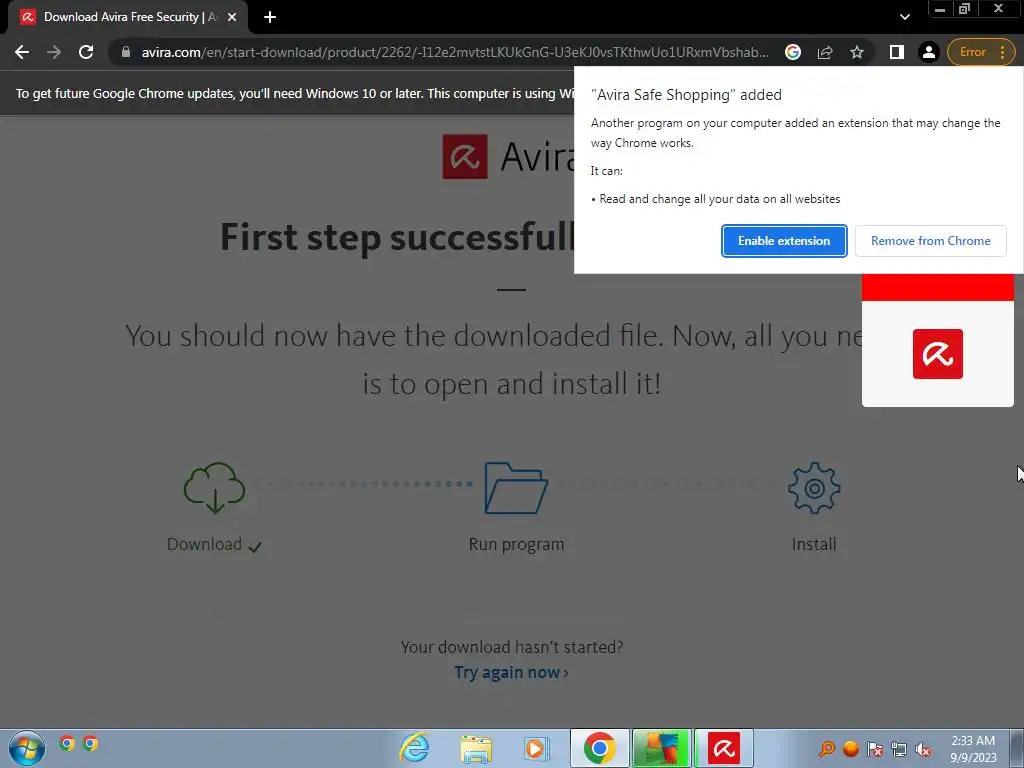Switch to Download Avira Free Security tab

pyautogui.click(x=129, y=18)
